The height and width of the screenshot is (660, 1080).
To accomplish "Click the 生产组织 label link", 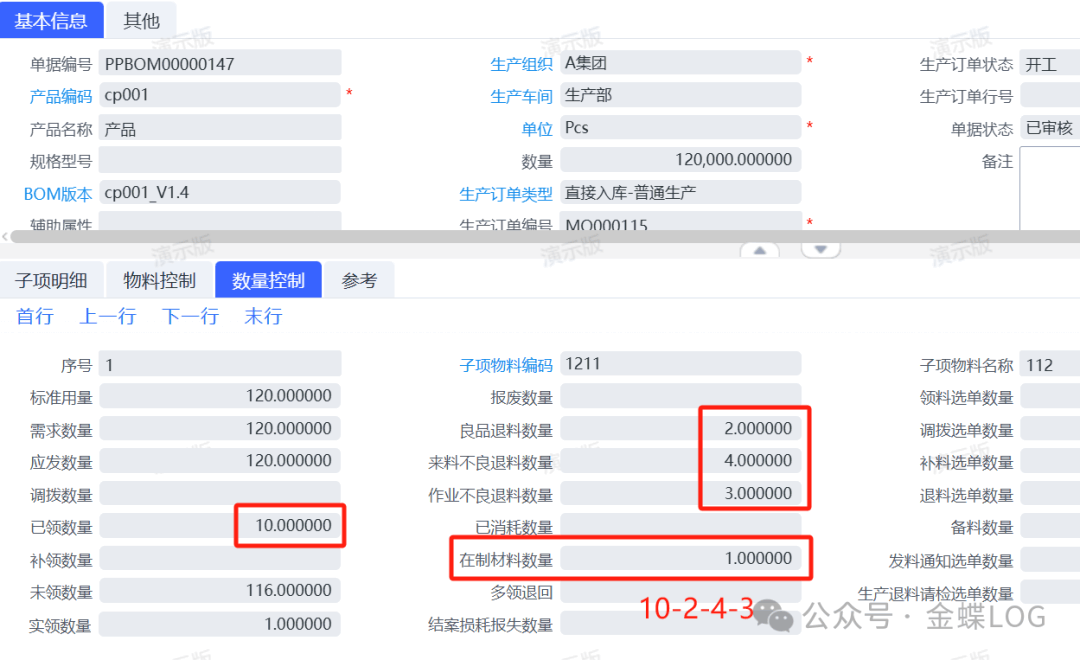I will [x=521, y=64].
